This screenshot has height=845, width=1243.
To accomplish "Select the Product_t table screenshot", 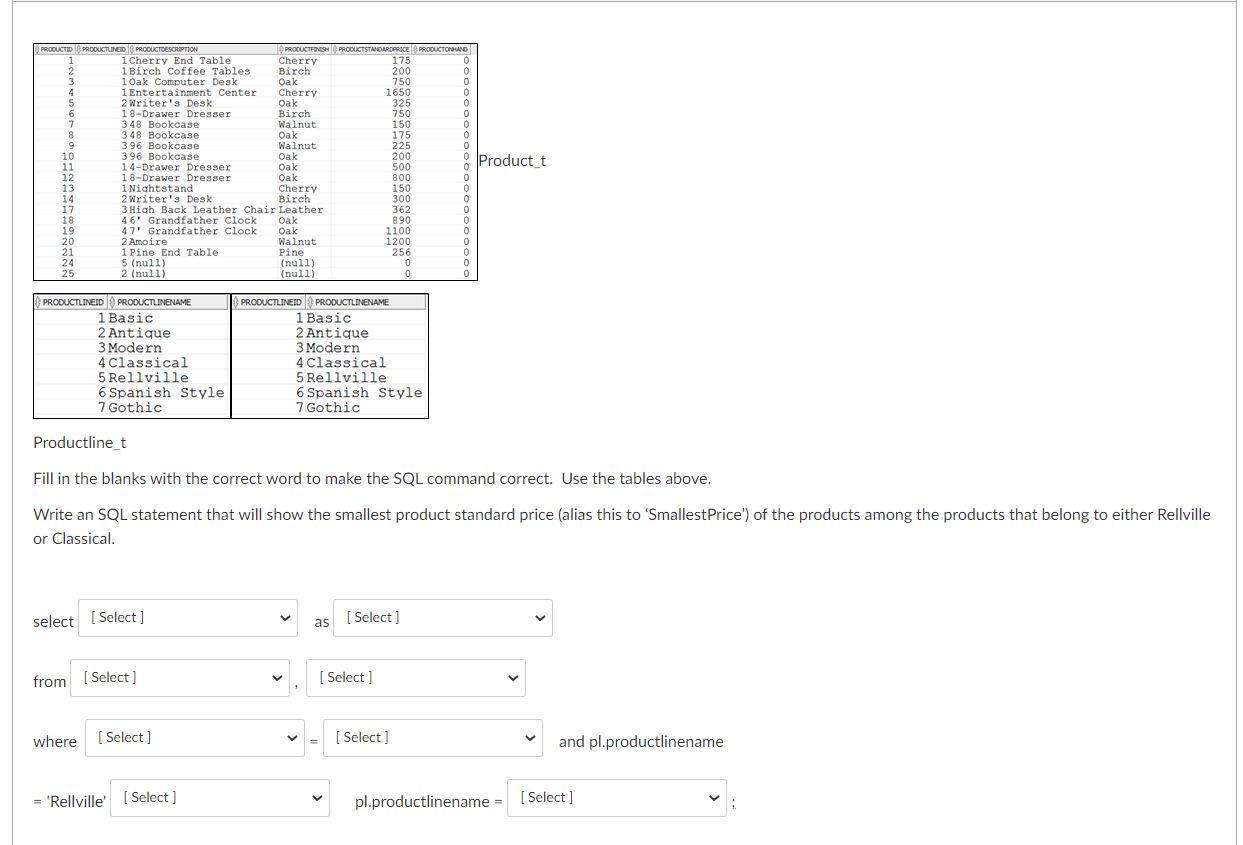I will pyautogui.click(x=255, y=160).
